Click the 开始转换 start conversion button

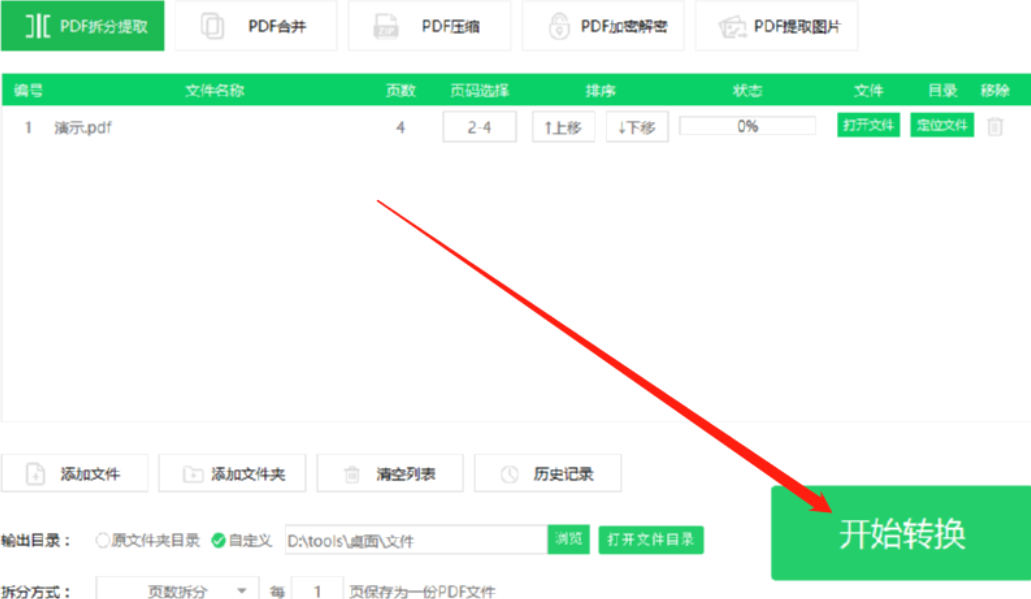(x=901, y=533)
